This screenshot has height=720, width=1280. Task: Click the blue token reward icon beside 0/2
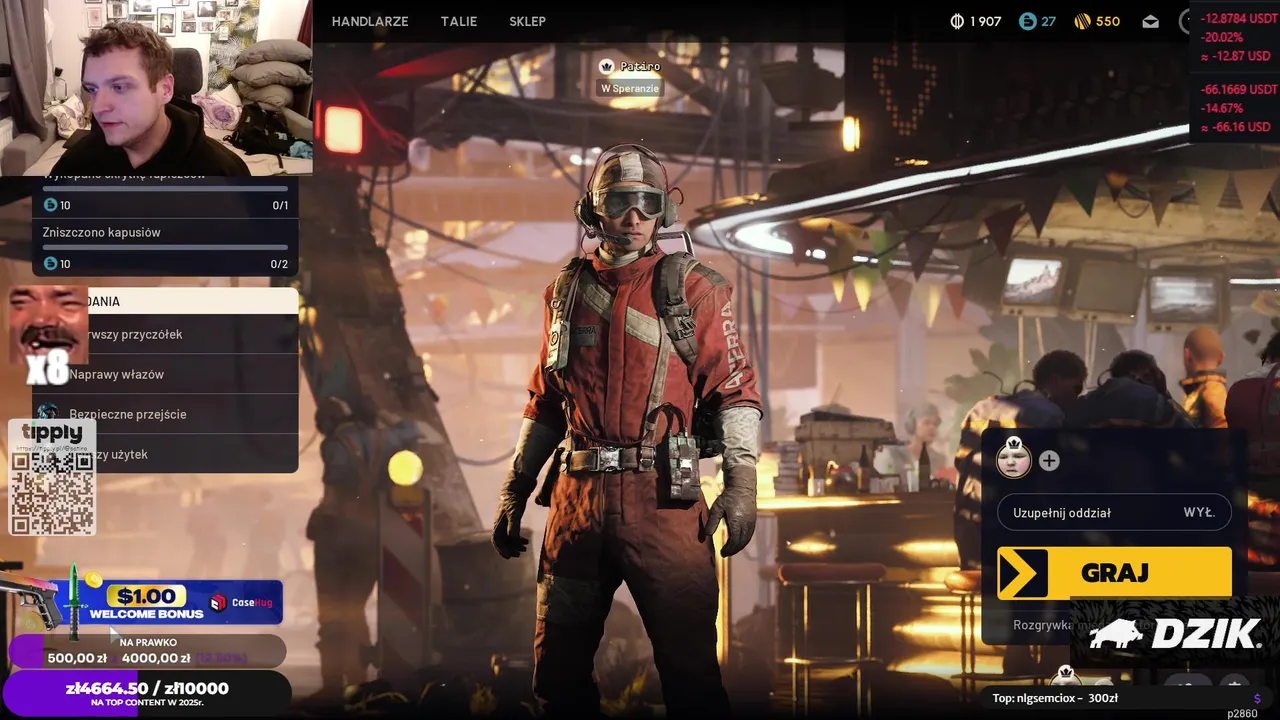(x=51, y=264)
